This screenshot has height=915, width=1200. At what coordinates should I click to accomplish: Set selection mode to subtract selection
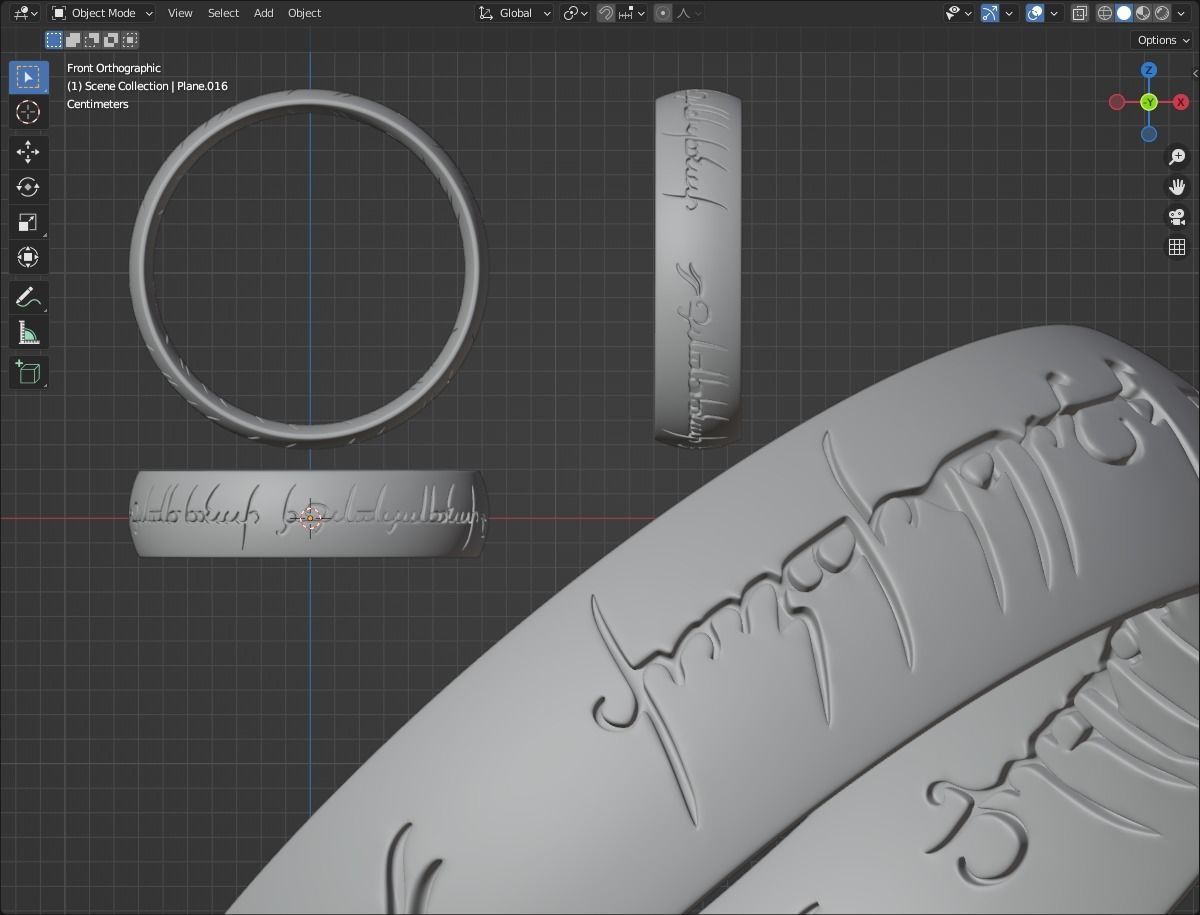[x=92, y=40]
